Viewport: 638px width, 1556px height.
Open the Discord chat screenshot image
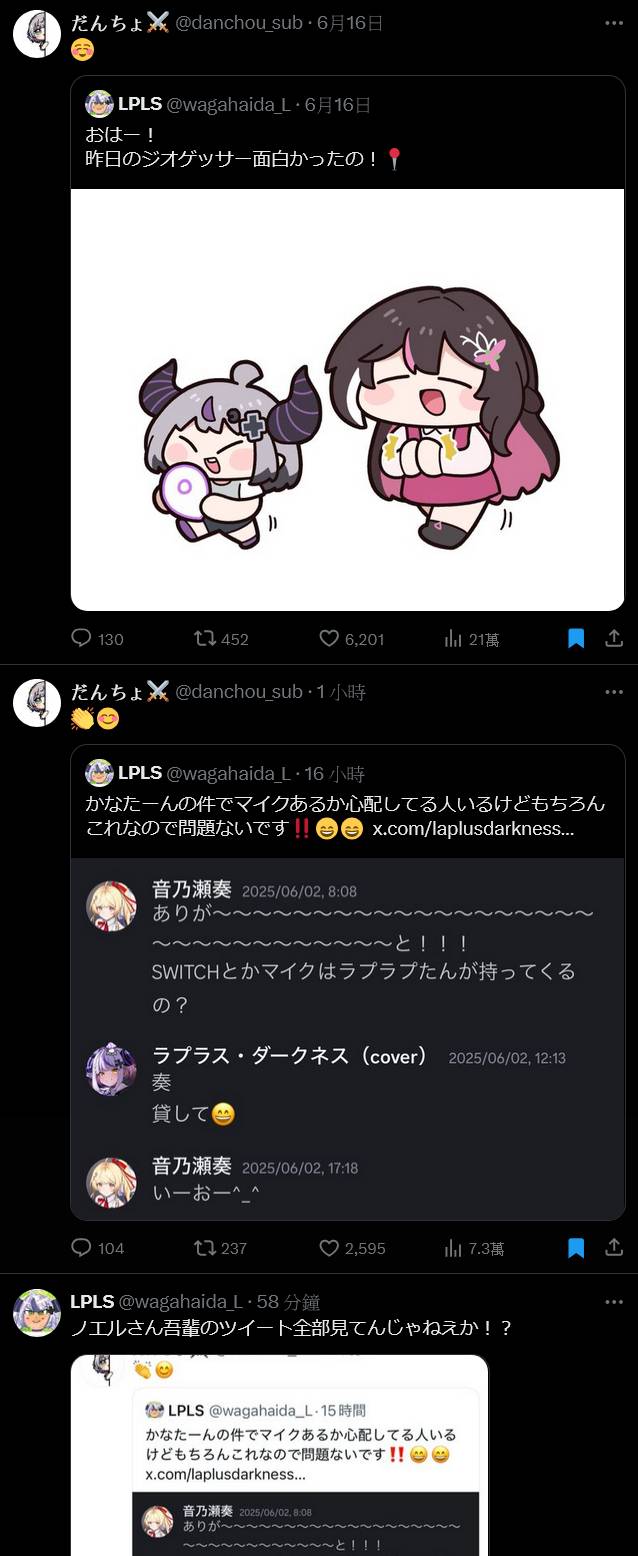click(347, 1038)
